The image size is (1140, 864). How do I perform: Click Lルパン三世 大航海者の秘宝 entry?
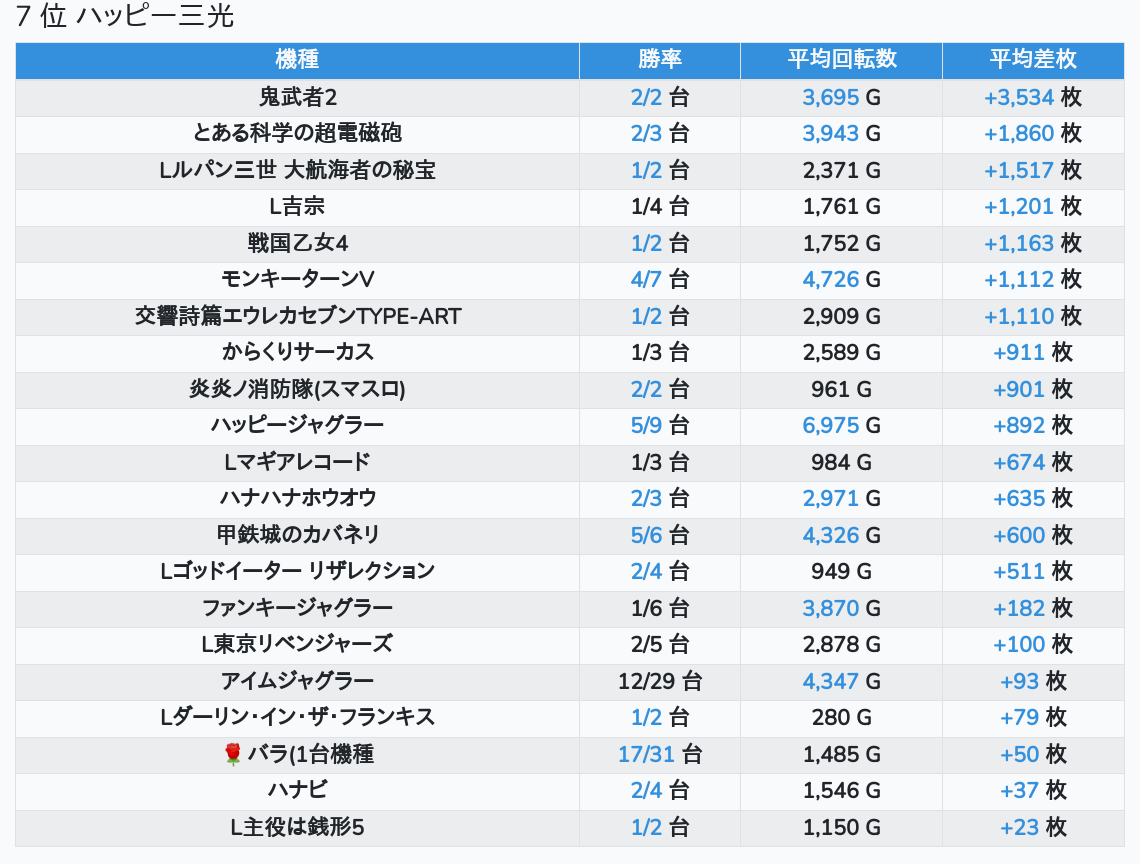click(297, 170)
